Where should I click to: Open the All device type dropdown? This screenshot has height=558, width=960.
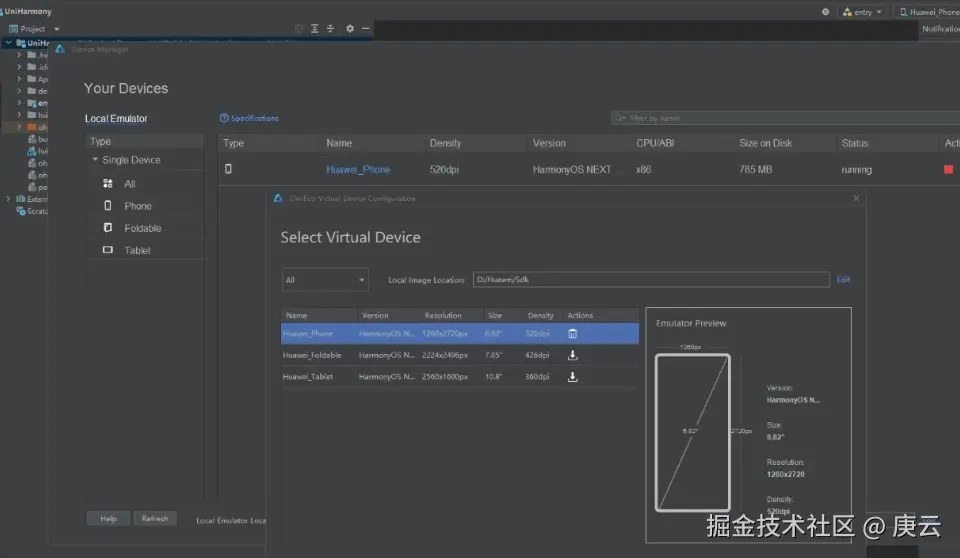pyautogui.click(x=325, y=280)
